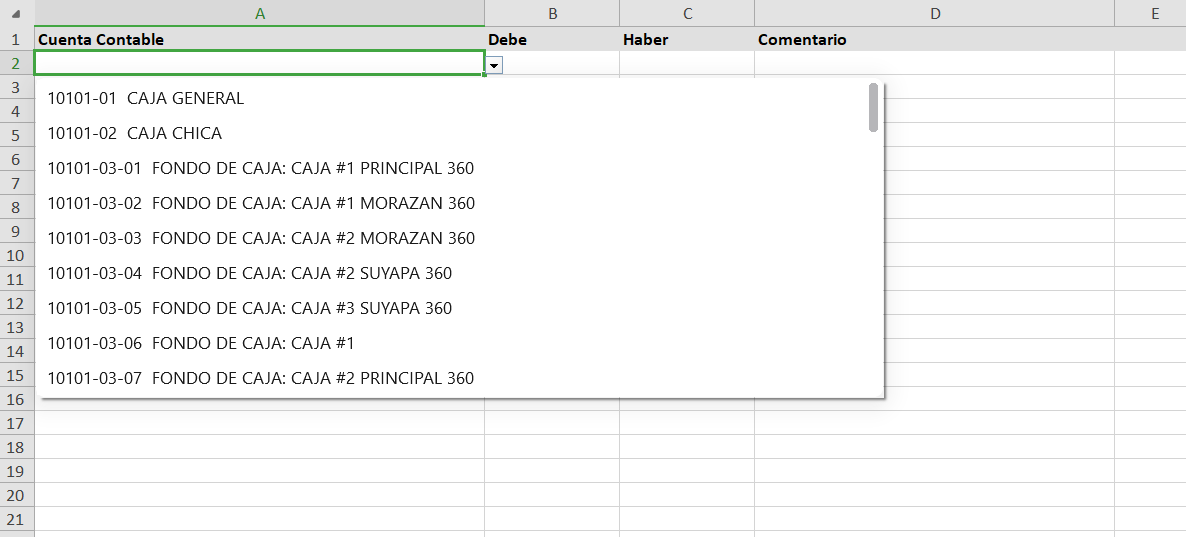Screen dimensions: 1186x537
Task: Pick 10101-03-05 CAJA #3 SUYAPA 360 entry
Action: tap(459, 309)
